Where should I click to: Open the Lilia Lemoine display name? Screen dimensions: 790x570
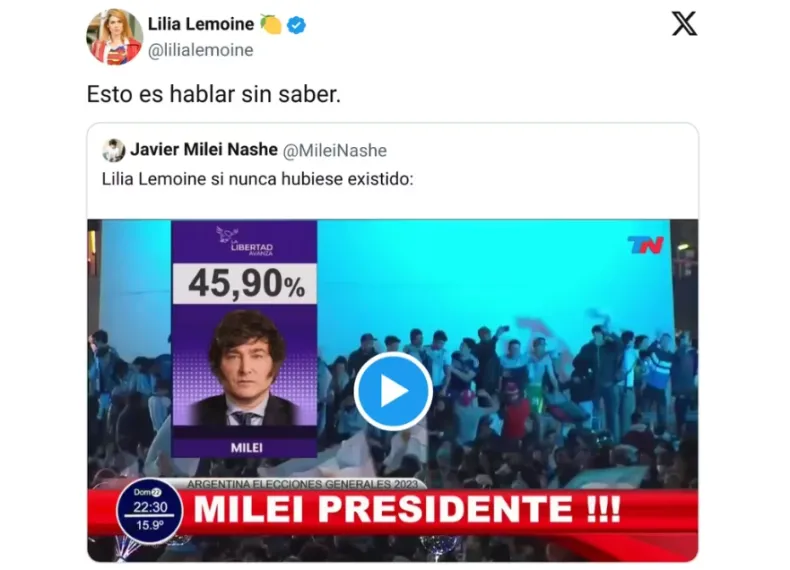pyautogui.click(x=201, y=24)
